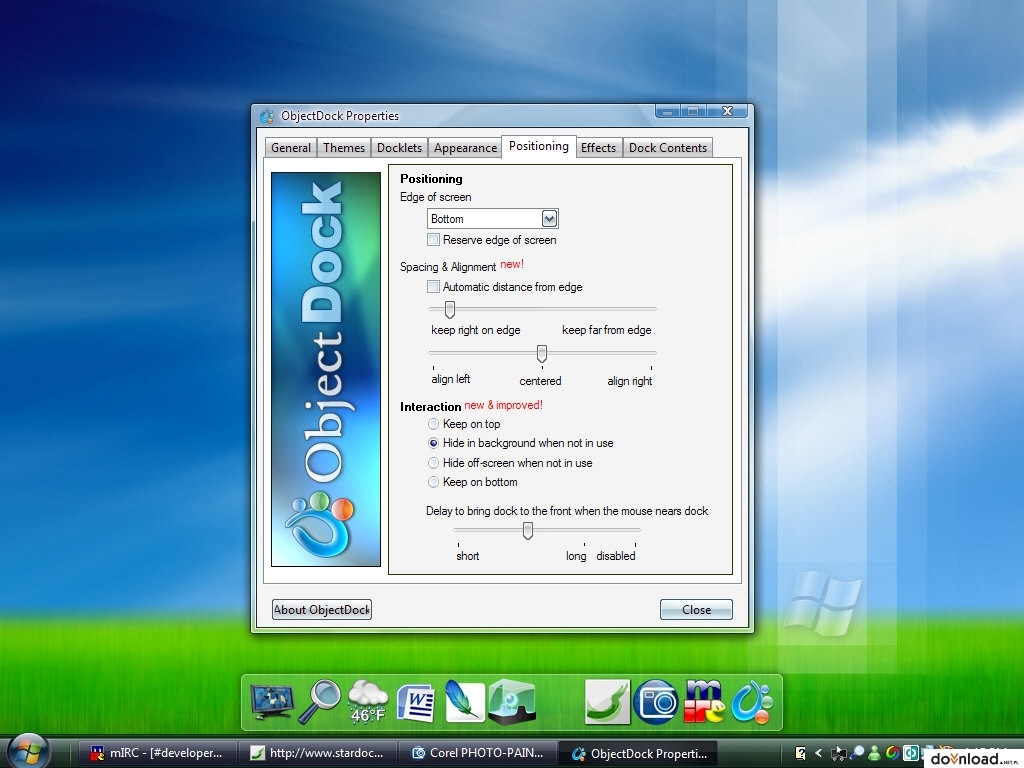1024x768 pixels.
Task: Click the distance from edge slider thumb
Action: coord(450,310)
